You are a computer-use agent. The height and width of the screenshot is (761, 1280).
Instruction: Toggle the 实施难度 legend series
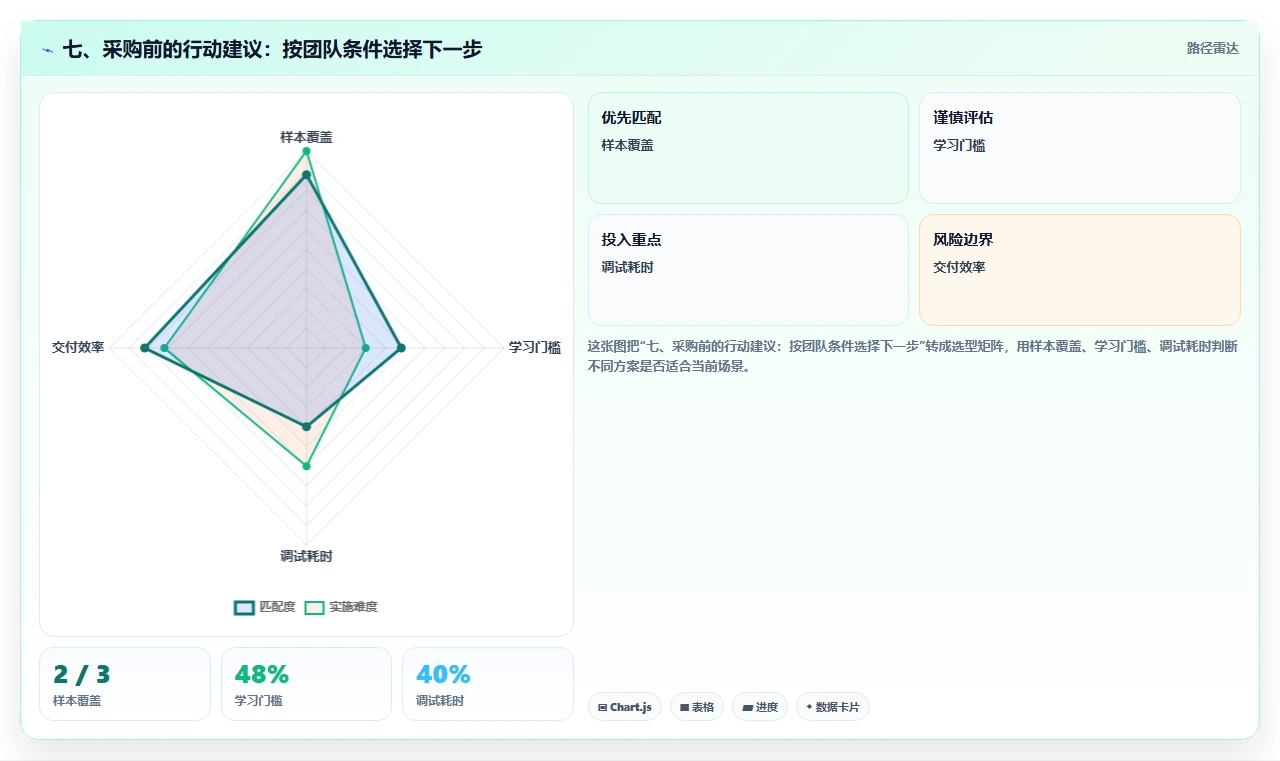tap(341, 607)
